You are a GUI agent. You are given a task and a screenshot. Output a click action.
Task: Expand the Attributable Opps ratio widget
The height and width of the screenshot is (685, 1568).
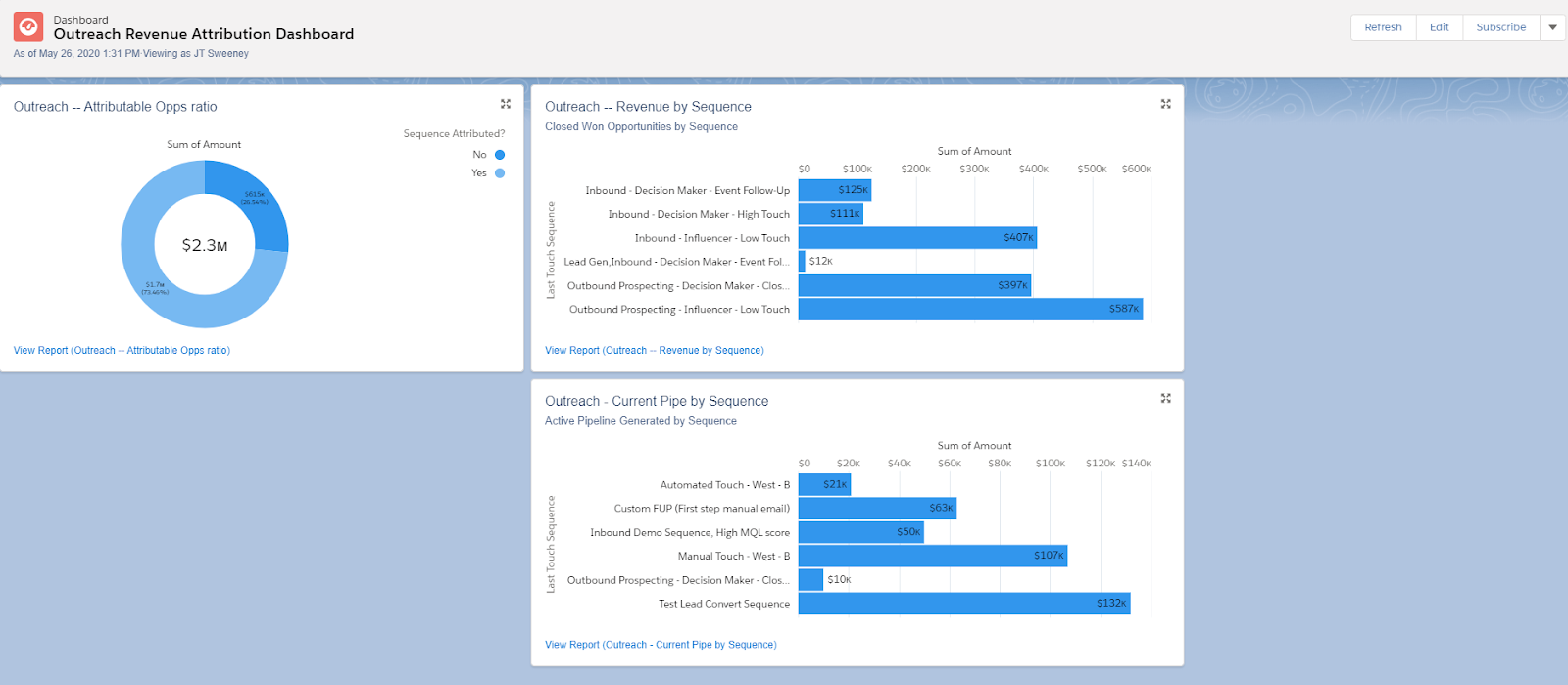[x=506, y=104]
